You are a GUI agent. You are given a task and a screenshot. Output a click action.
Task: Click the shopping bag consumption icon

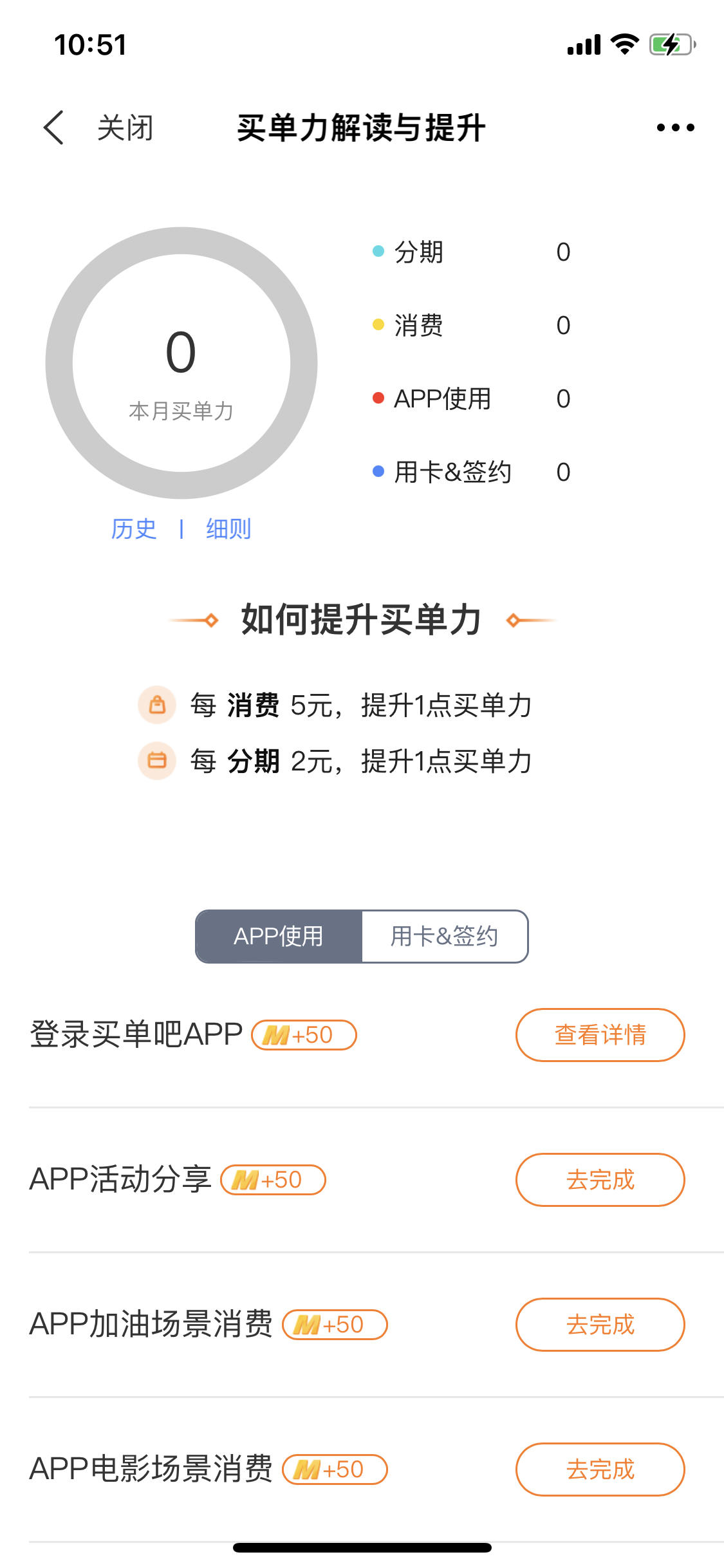(x=157, y=705)
